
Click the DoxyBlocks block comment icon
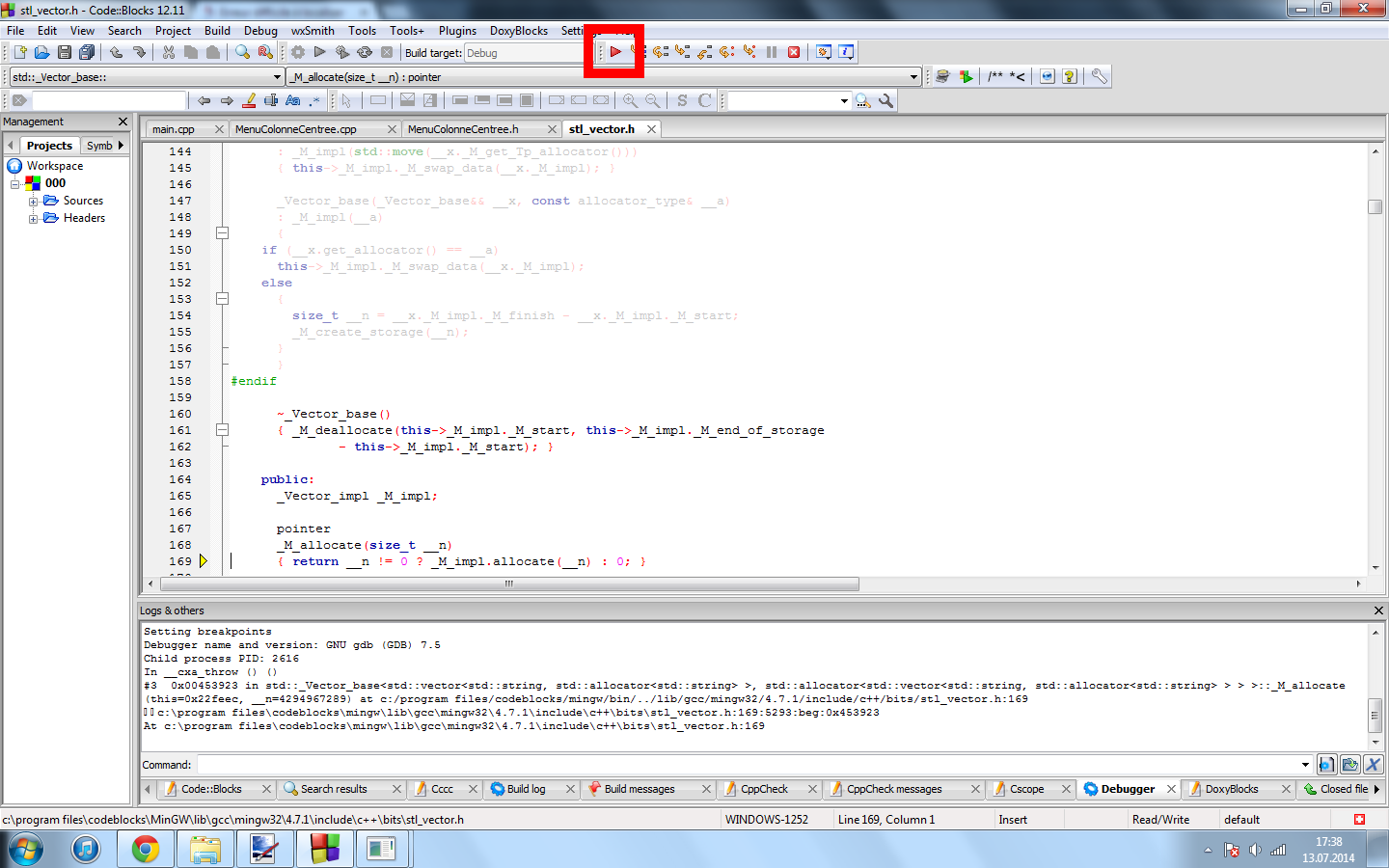[x=995, y=76]
